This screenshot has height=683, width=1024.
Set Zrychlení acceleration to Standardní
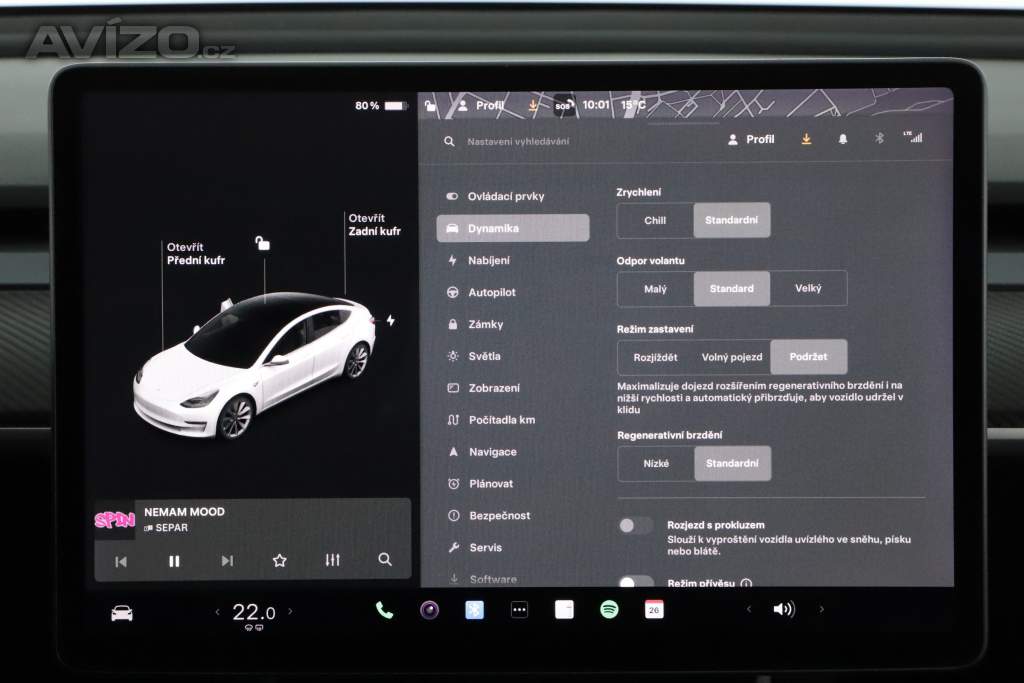(731, 221)
